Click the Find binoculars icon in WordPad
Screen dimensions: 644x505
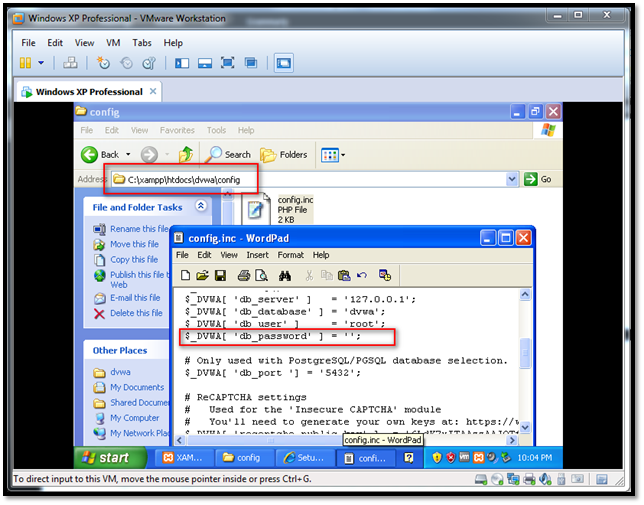284,275
